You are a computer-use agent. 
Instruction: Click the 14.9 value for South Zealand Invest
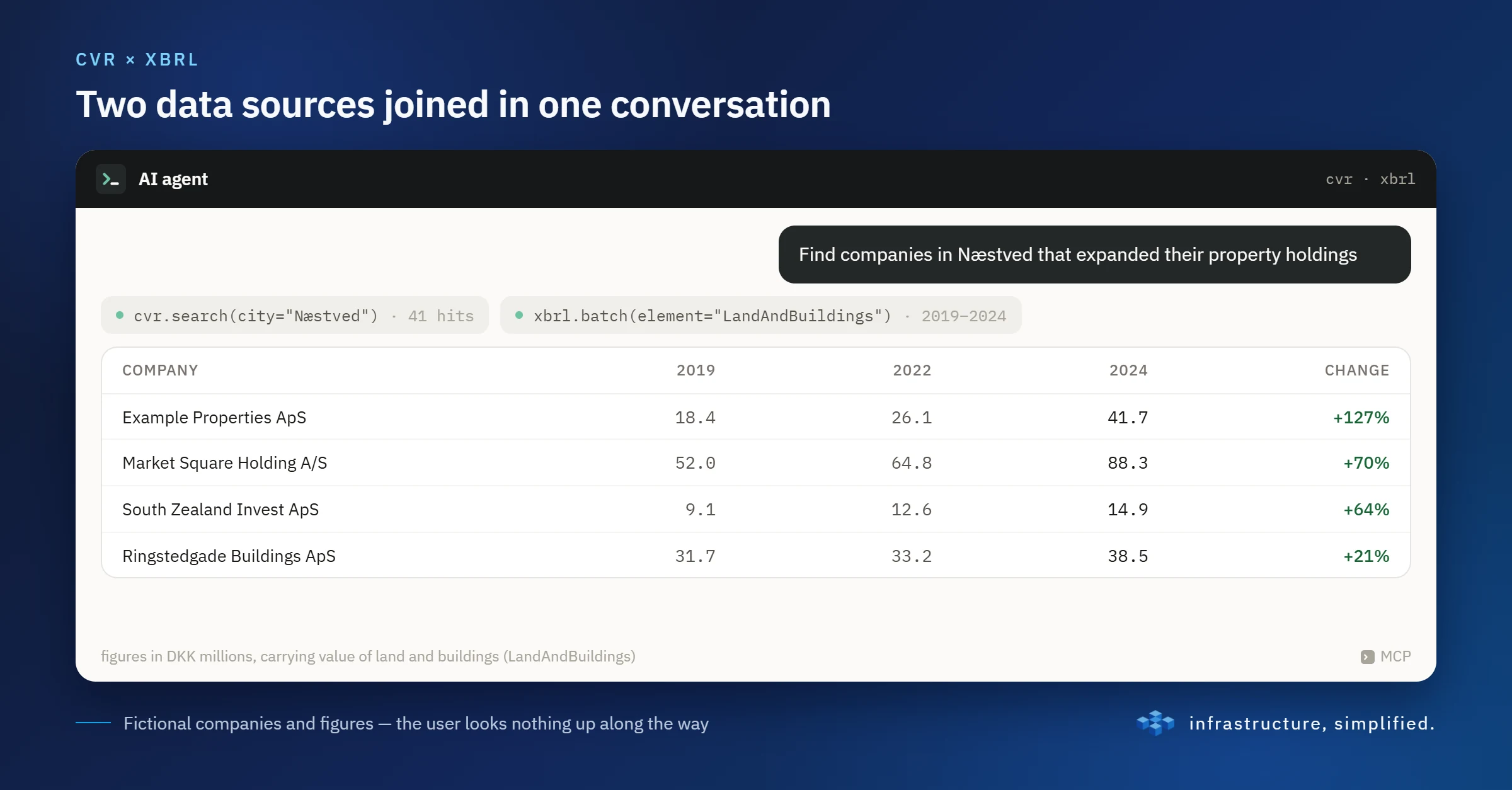1128,510
